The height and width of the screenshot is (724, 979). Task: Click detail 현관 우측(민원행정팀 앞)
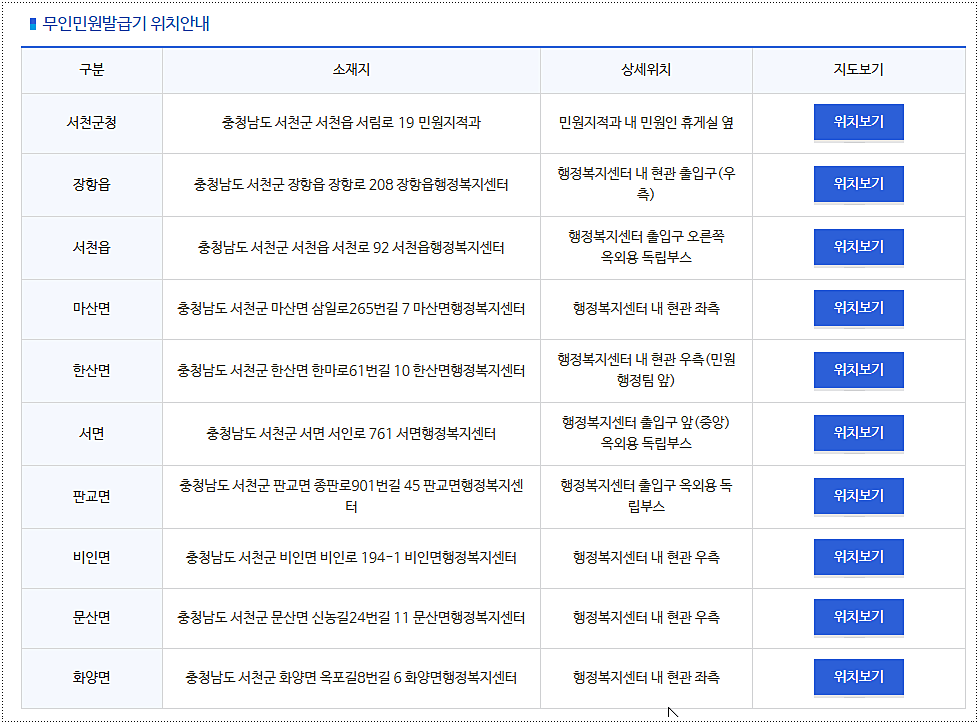point(646,370)
